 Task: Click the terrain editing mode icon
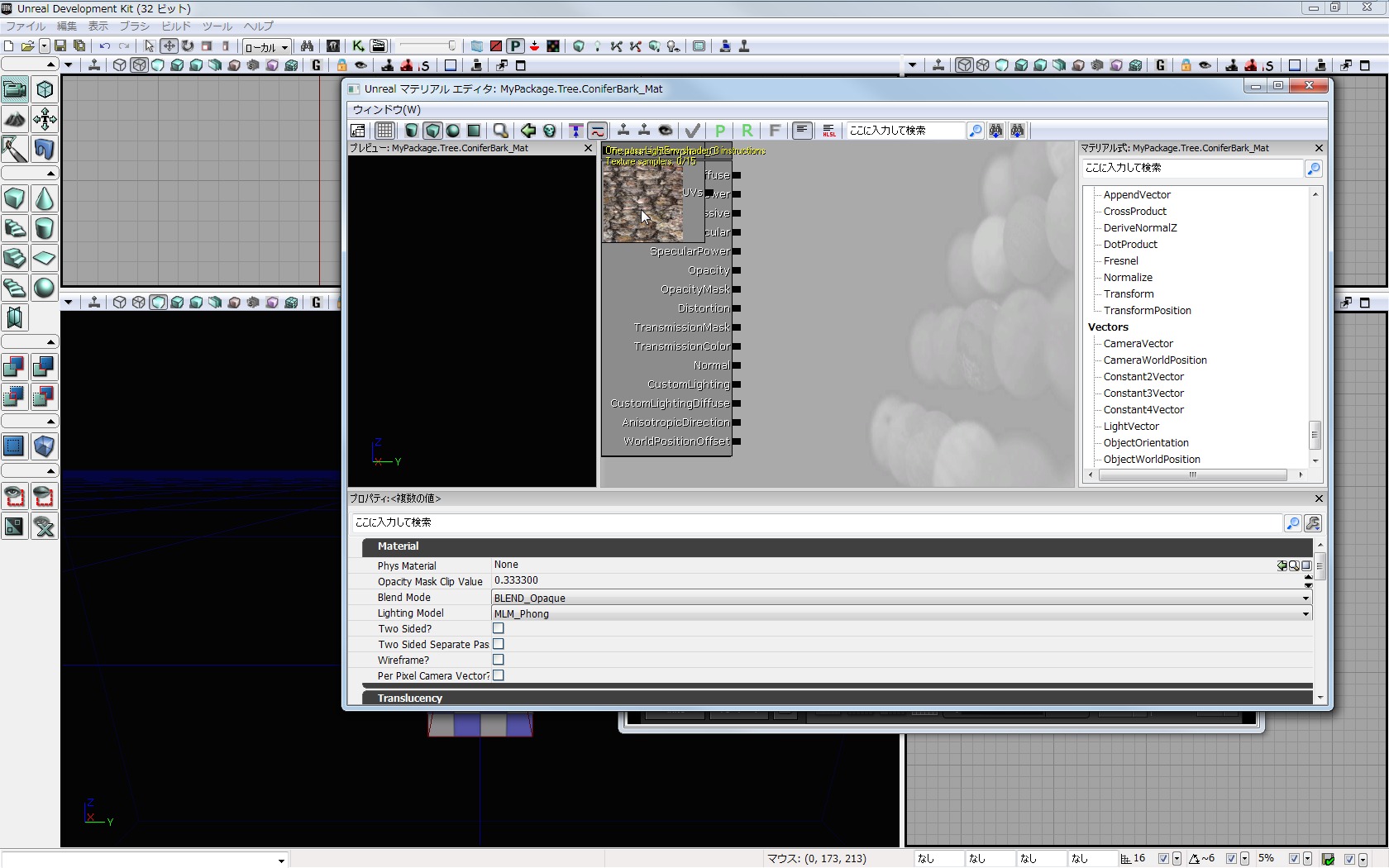[15, 120]
